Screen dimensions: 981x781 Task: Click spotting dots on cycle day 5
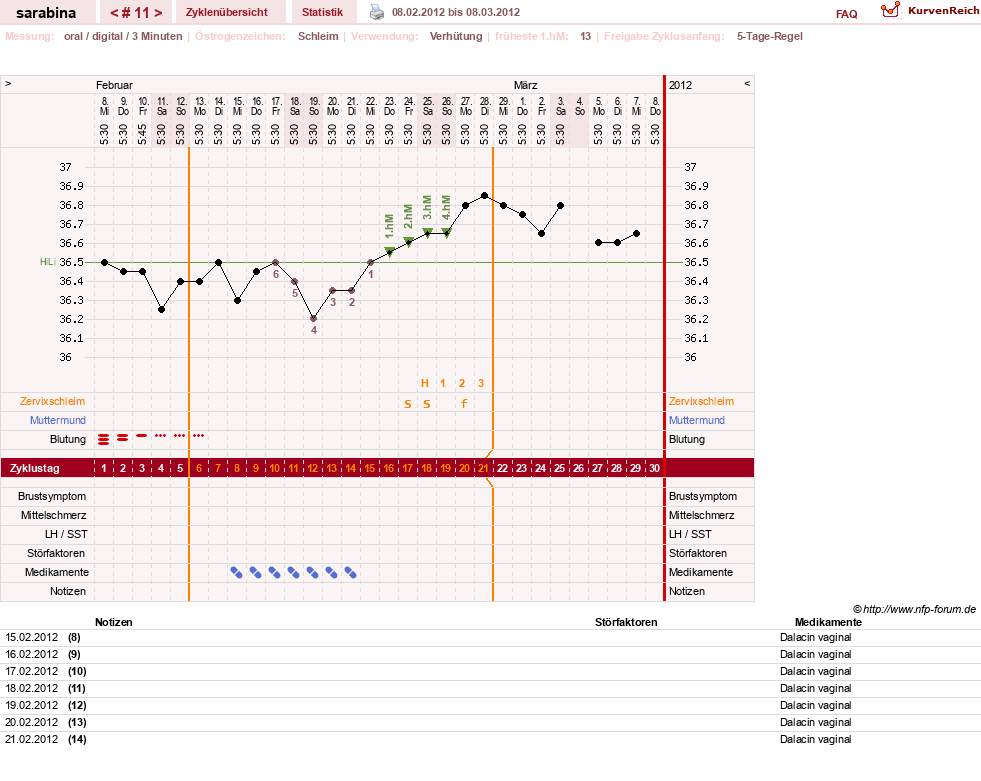click(180, 435)
